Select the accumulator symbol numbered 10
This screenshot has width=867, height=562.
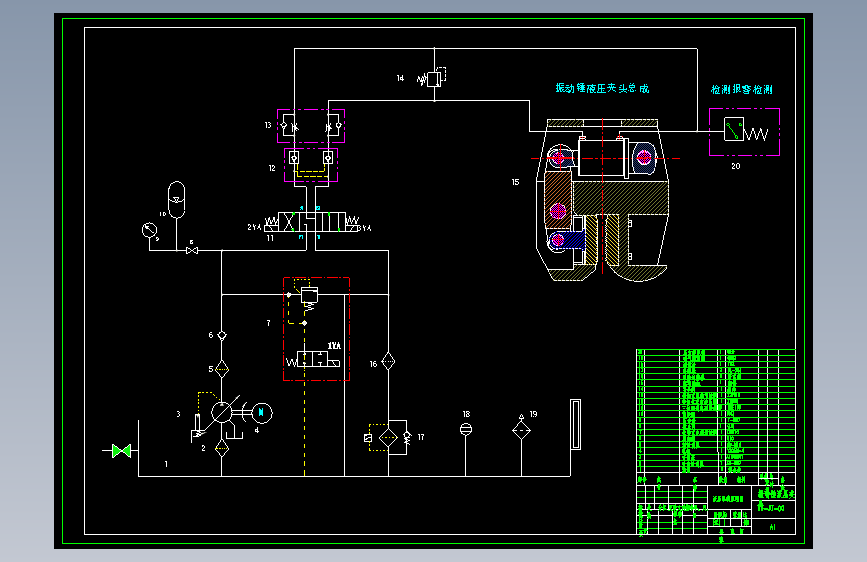point(176,200)
